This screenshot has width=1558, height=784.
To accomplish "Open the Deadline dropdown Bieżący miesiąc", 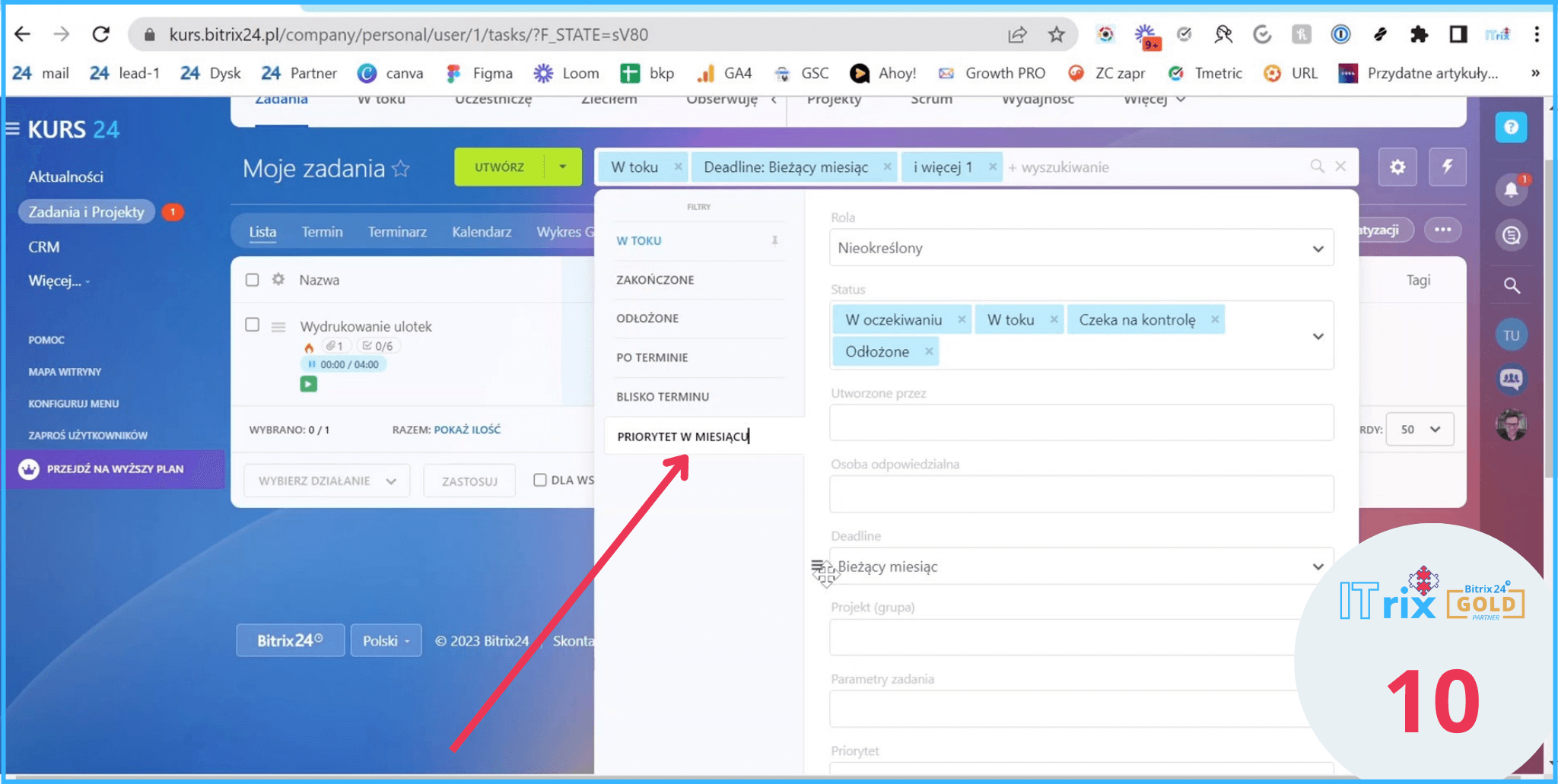I will (x=1081, y=567).
